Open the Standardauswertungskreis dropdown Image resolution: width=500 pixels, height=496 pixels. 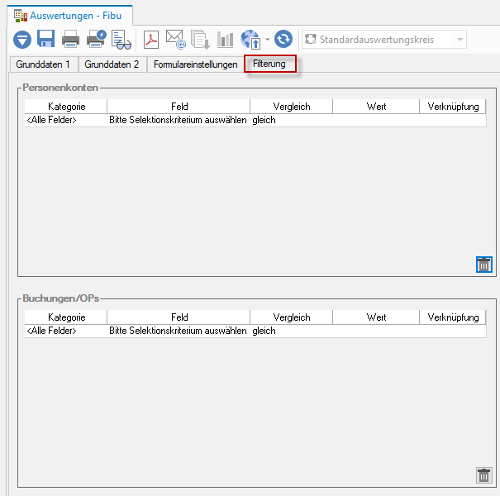[384, 39]
